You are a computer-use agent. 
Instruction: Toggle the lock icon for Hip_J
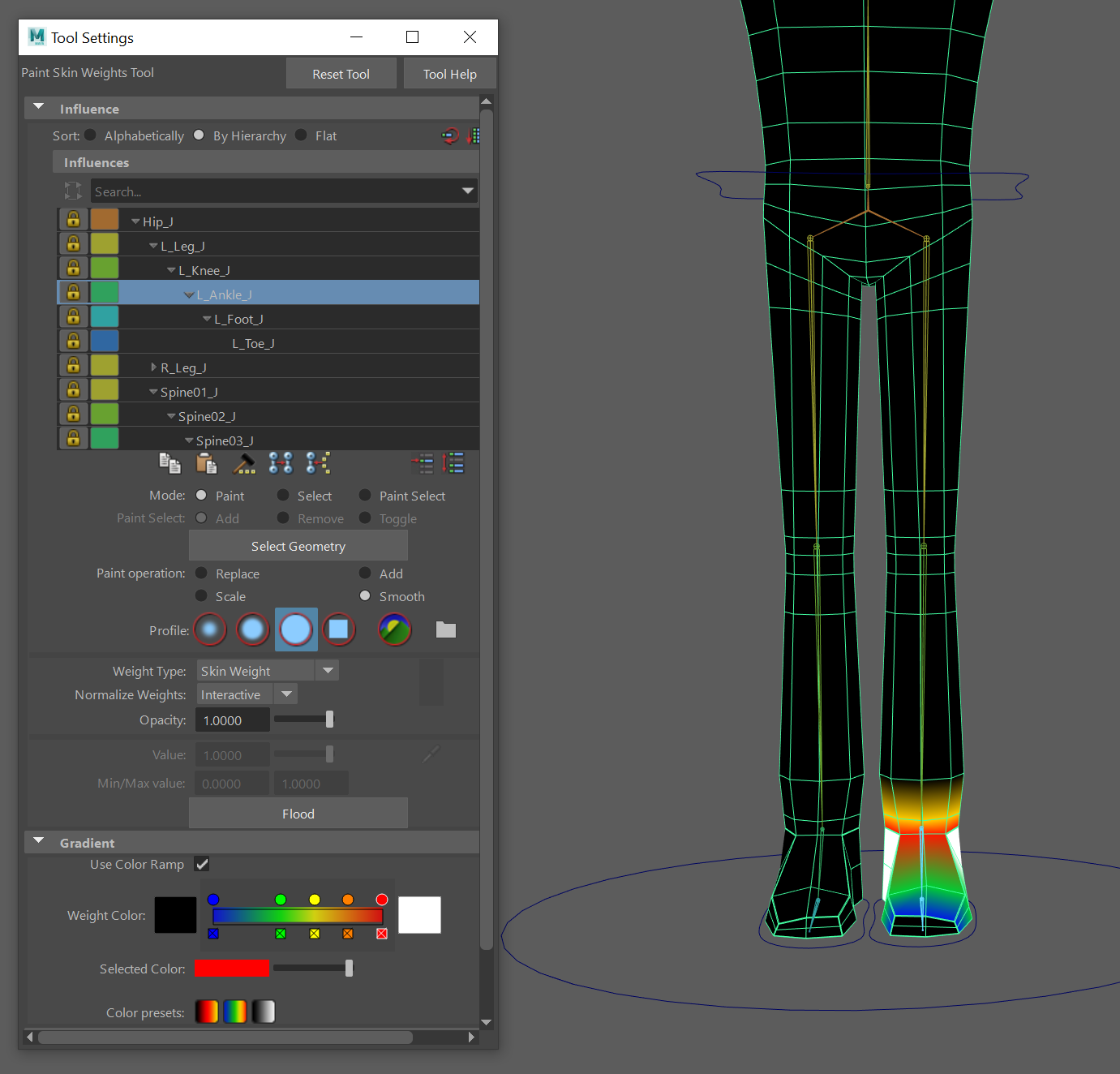[x=73, y=220]
